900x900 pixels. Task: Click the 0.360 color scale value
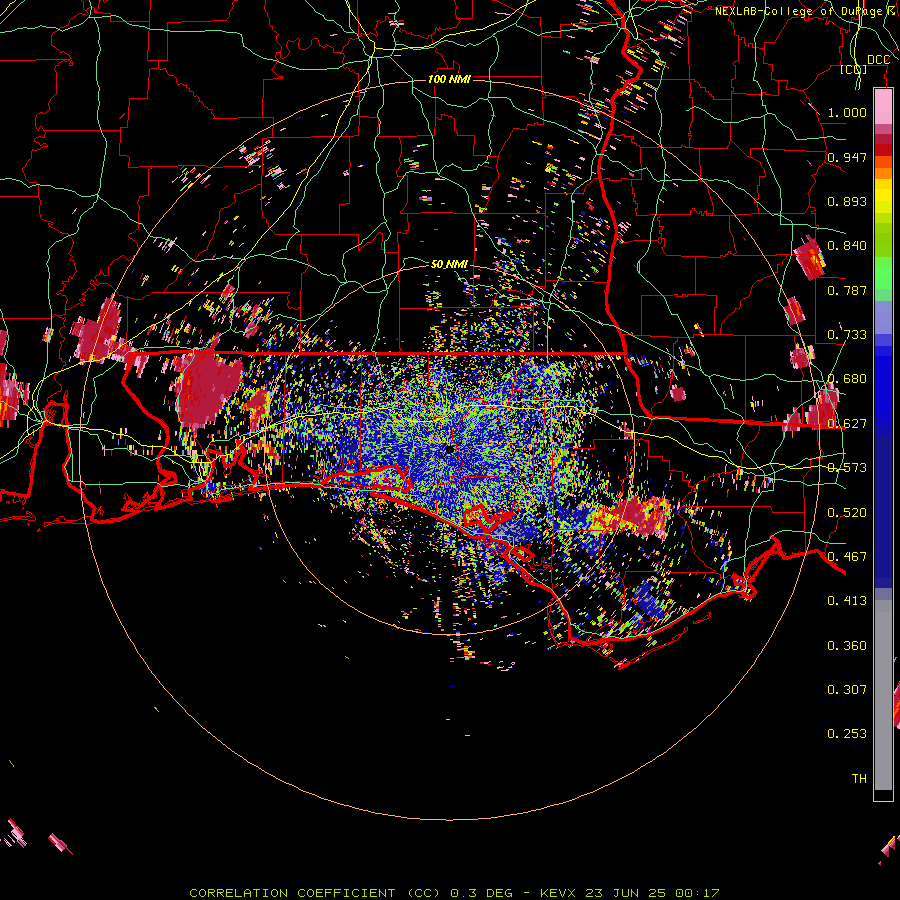[x=847, y=645]
